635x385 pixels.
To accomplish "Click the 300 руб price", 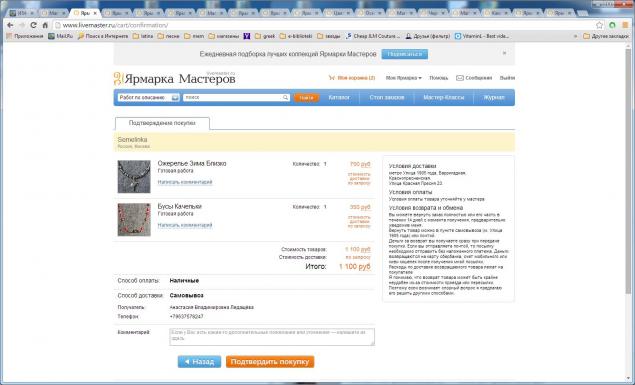I will pyautogui.click(x=360, y=207).
